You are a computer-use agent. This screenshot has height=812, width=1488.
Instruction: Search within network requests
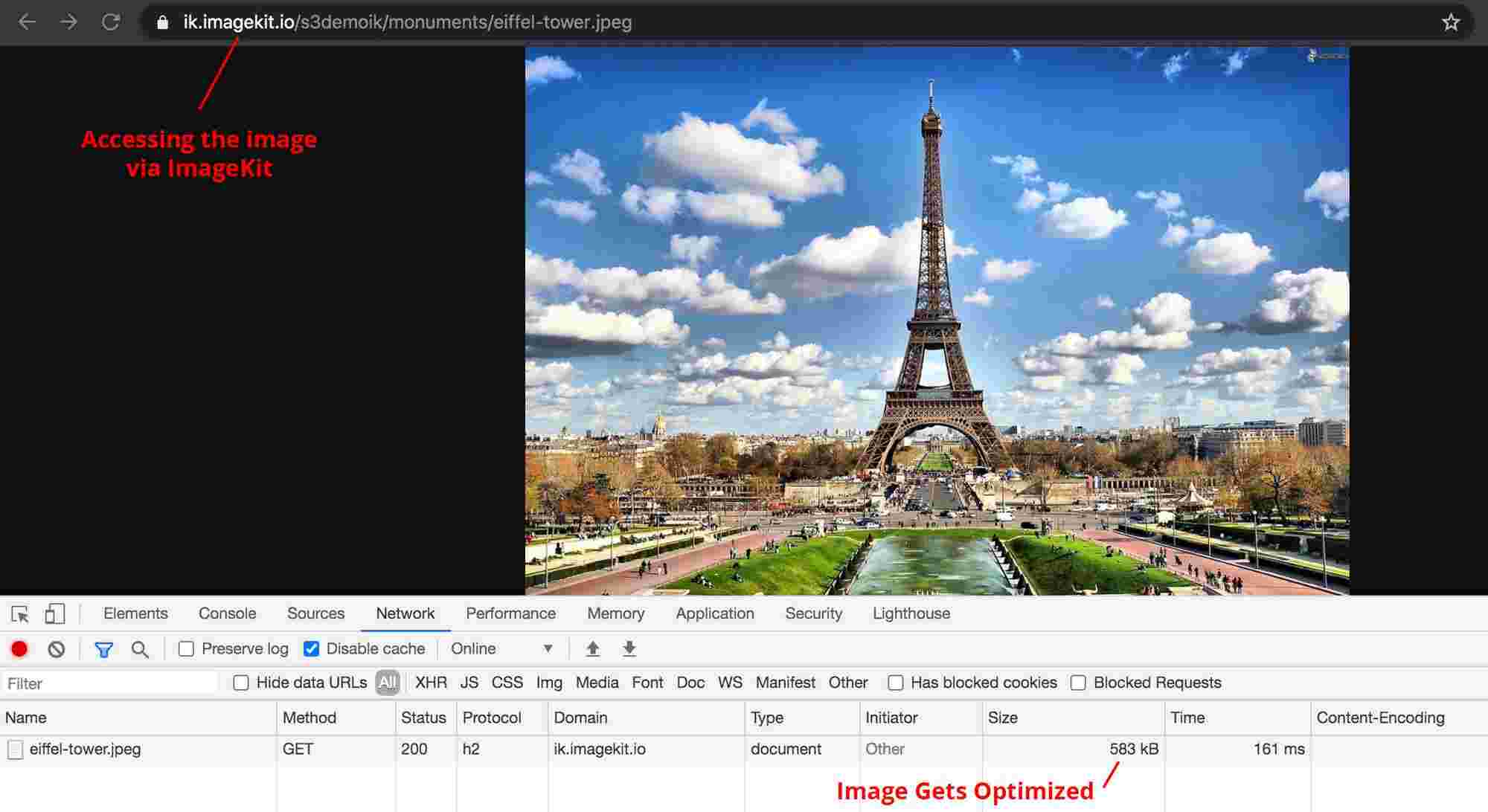(141, 648)
